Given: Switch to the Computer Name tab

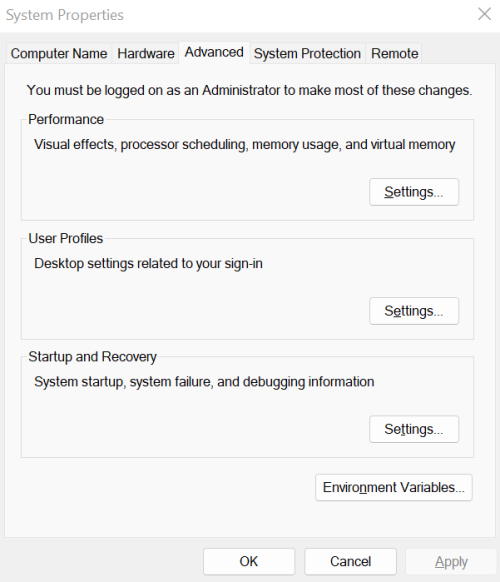Looking at the screenshot, I should [59, 53].
